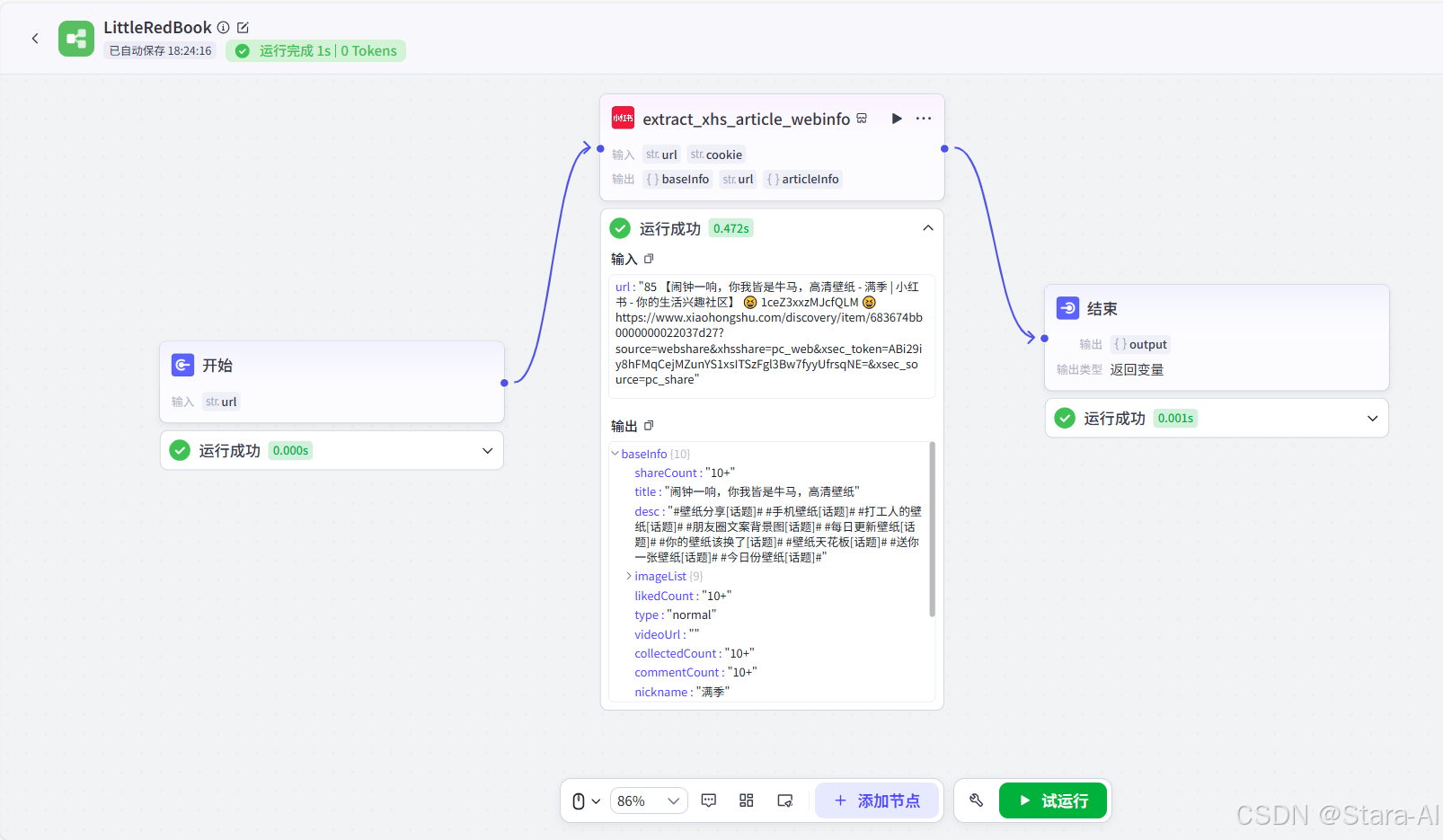The image size is (1443, 840).
Task: Go back using the left arrow icon
Action: point(35,39)
